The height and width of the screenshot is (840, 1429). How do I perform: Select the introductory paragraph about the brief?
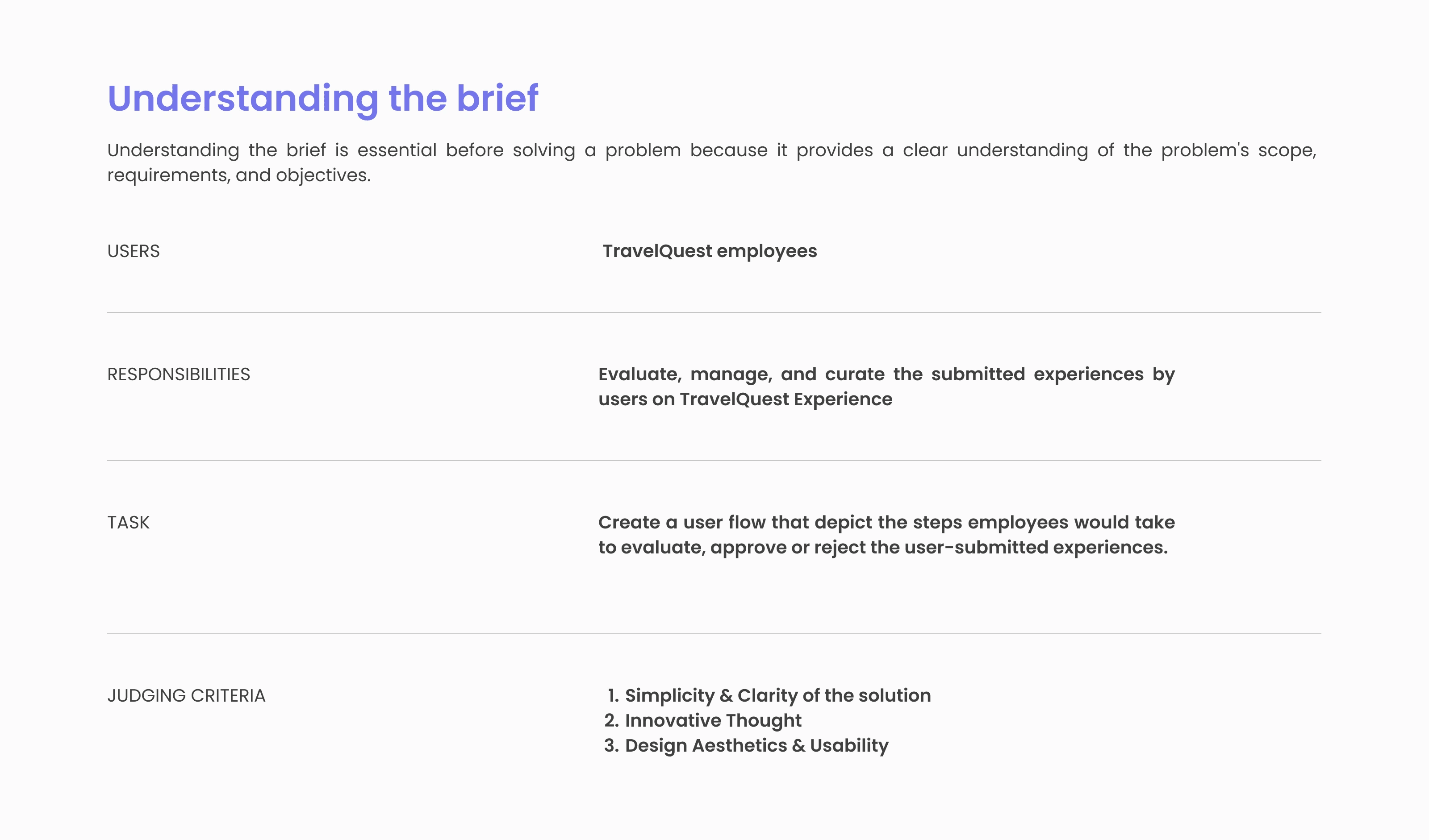[712, 162]
